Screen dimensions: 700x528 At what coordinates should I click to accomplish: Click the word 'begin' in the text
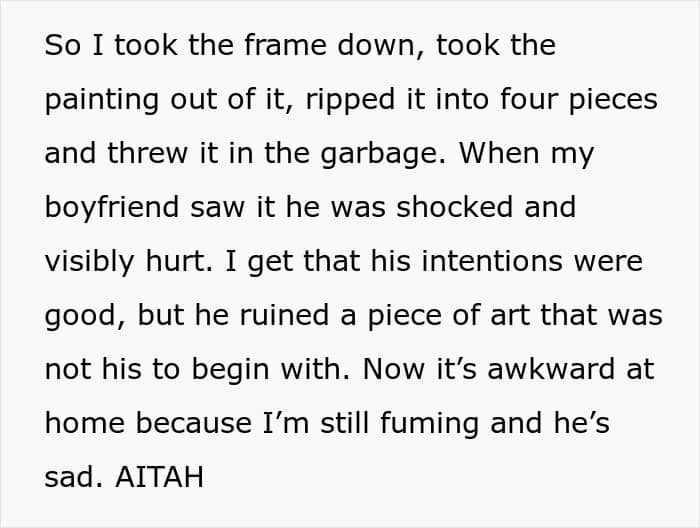[230, 370]
